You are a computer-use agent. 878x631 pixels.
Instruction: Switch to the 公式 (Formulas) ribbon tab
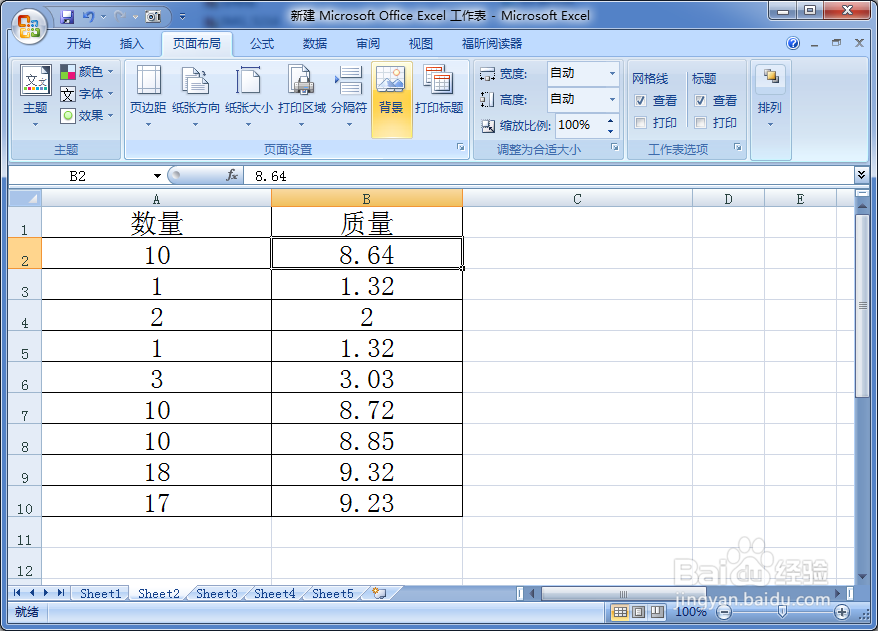(262, 42)
